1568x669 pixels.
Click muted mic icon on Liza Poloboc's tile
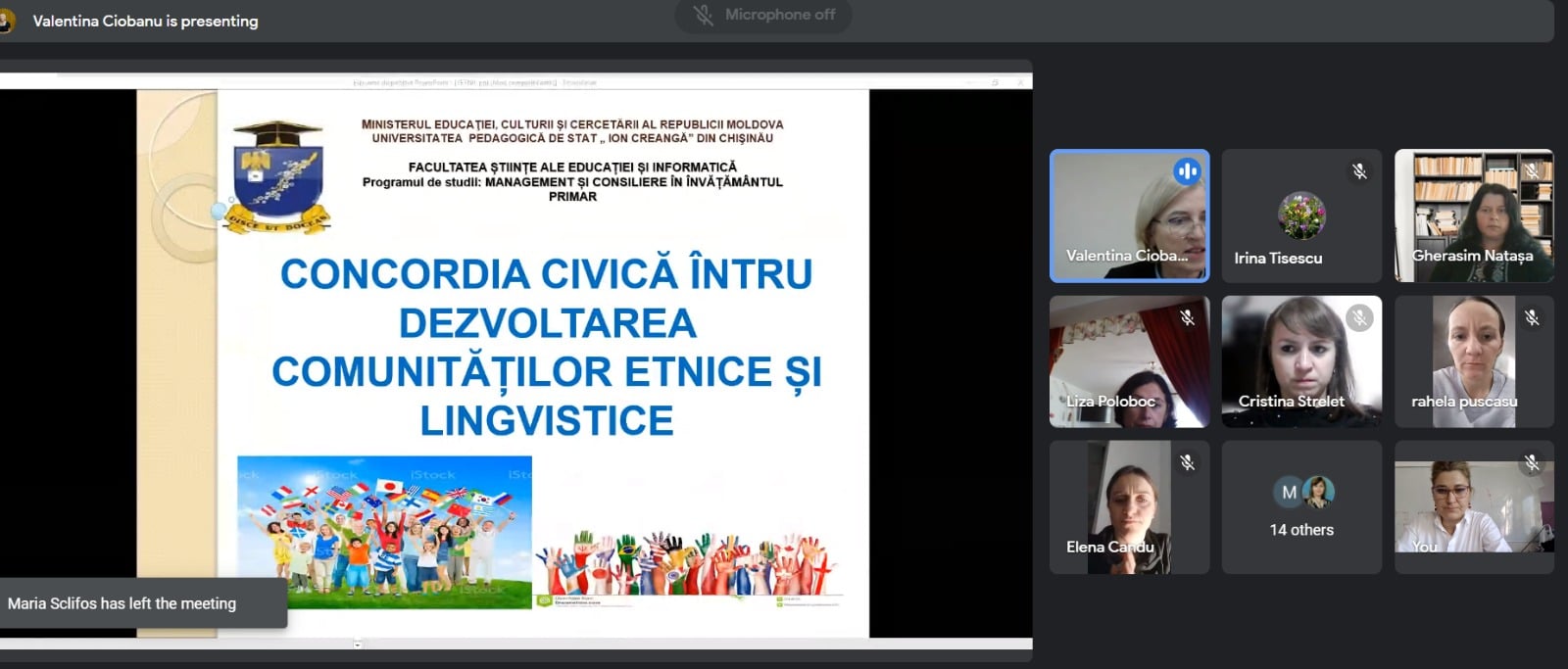[x=1187, y=318]
